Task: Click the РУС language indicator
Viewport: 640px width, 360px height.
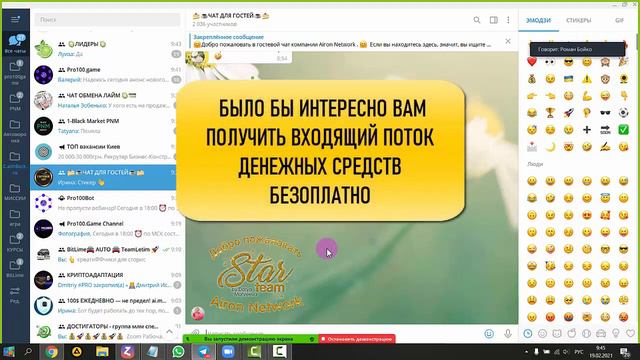Action: point(579,351)
